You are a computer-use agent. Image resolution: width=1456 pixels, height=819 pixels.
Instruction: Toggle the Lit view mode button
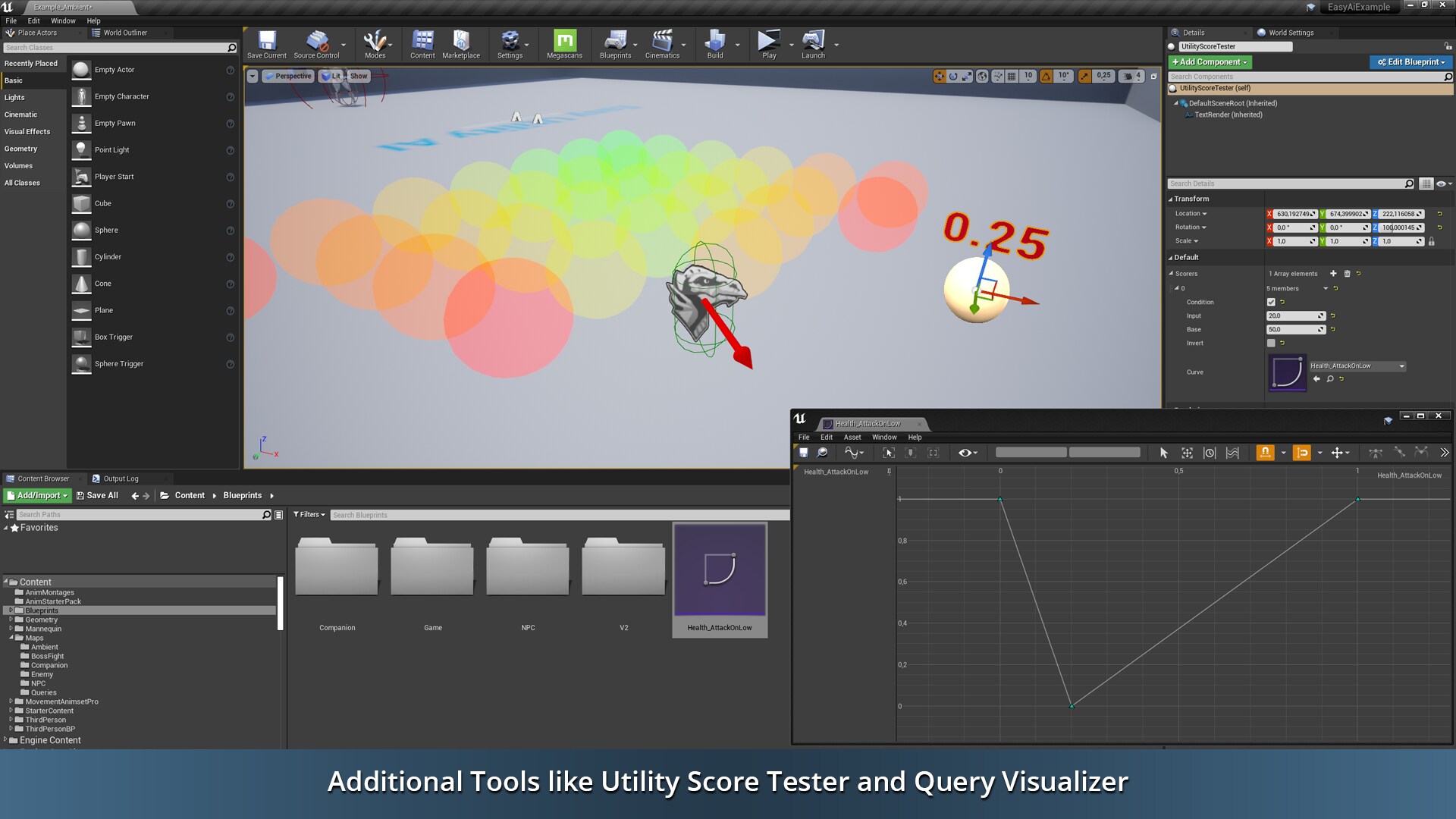331,76
